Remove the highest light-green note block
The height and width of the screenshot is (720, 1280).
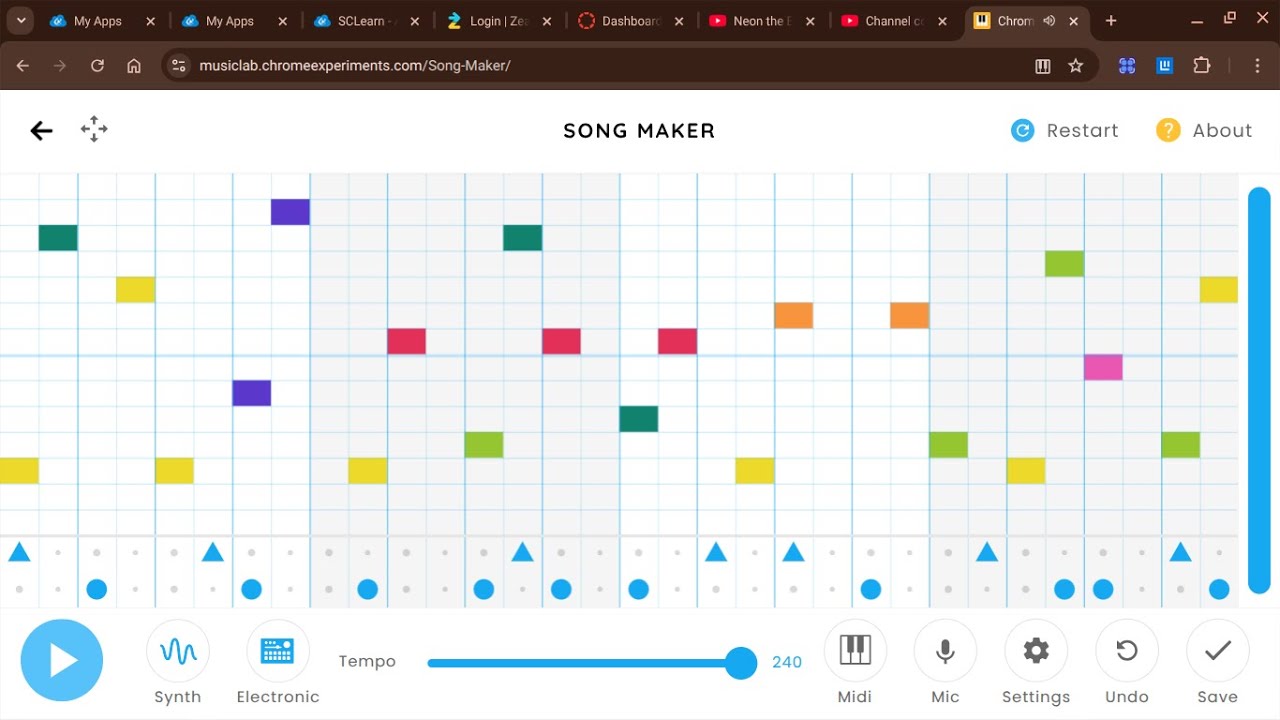1064,264
